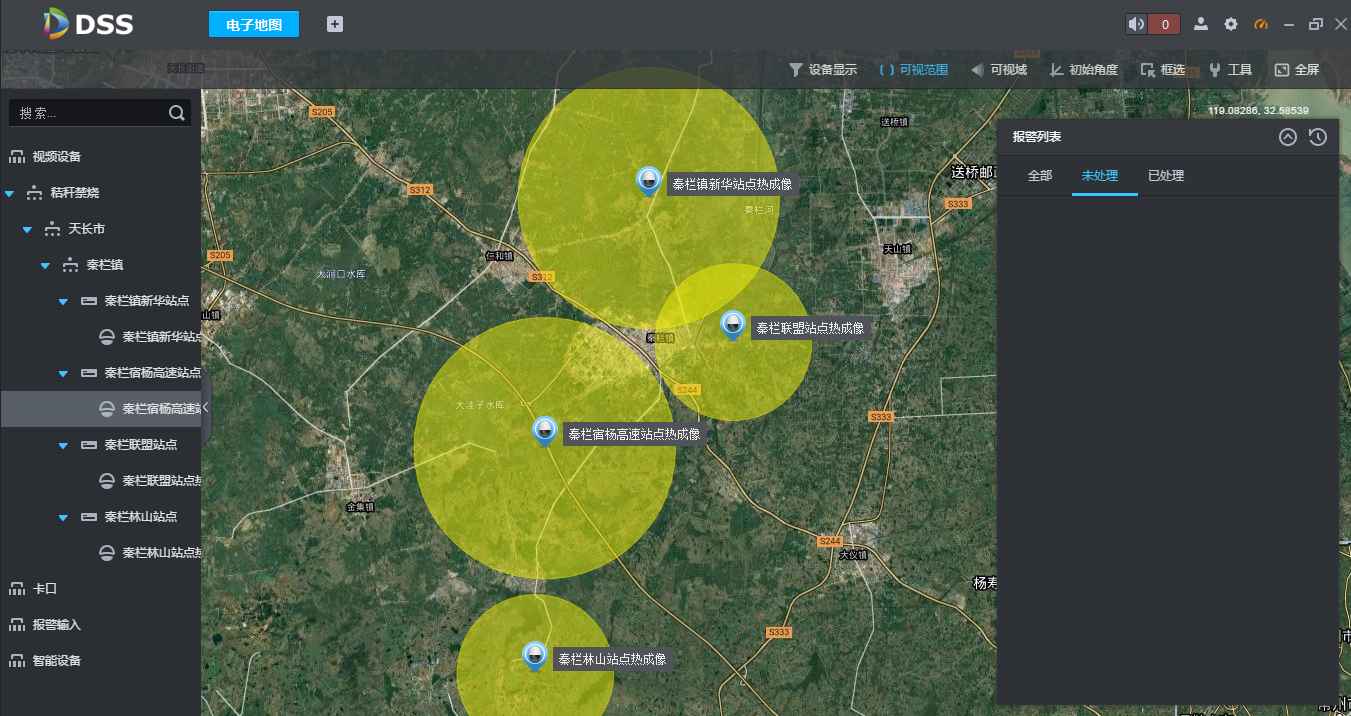Image resolution: width=1351 pixels, height=716 pixels.
Task: Select the 秦栏镇 node
Action: [105, 265]
